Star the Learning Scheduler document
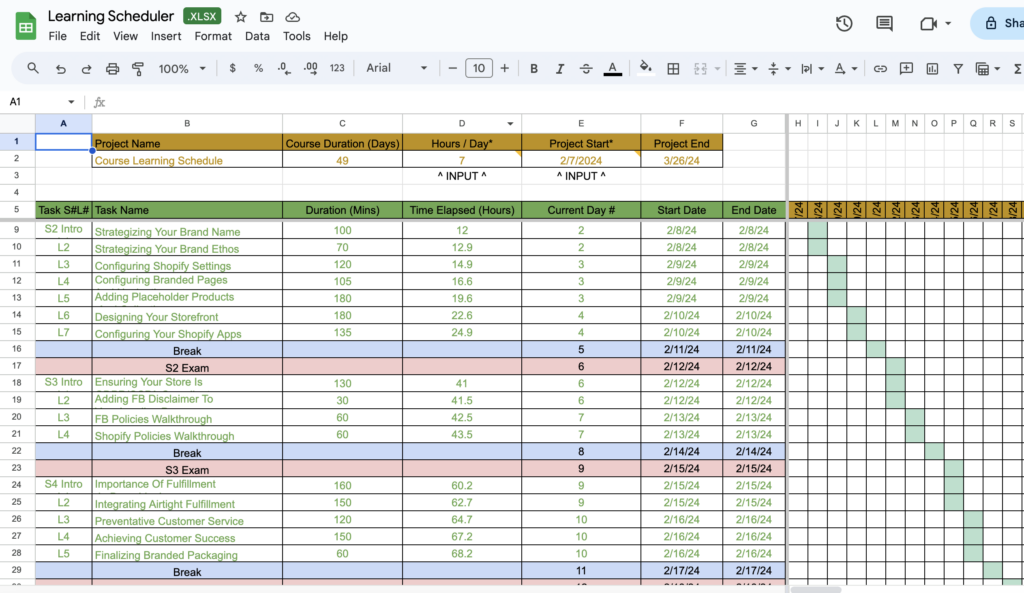 240,17
